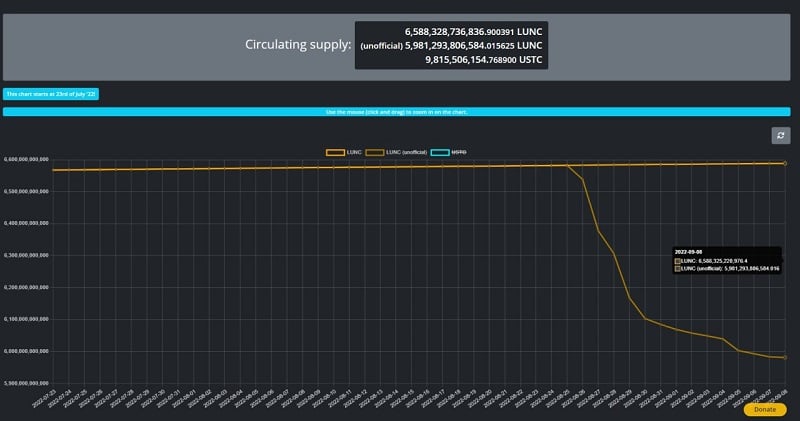Viewport: 800px width, 421px height.
Task: Click the chart refresh icon button
Action: coord(780,135)
